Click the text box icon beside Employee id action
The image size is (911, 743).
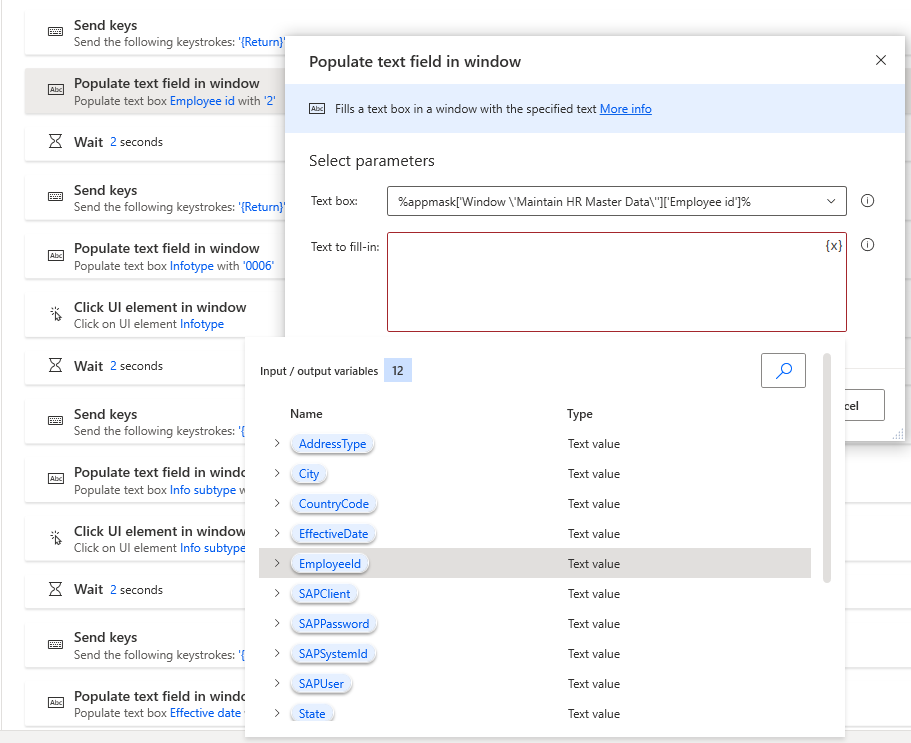click(x=55, y=89)
